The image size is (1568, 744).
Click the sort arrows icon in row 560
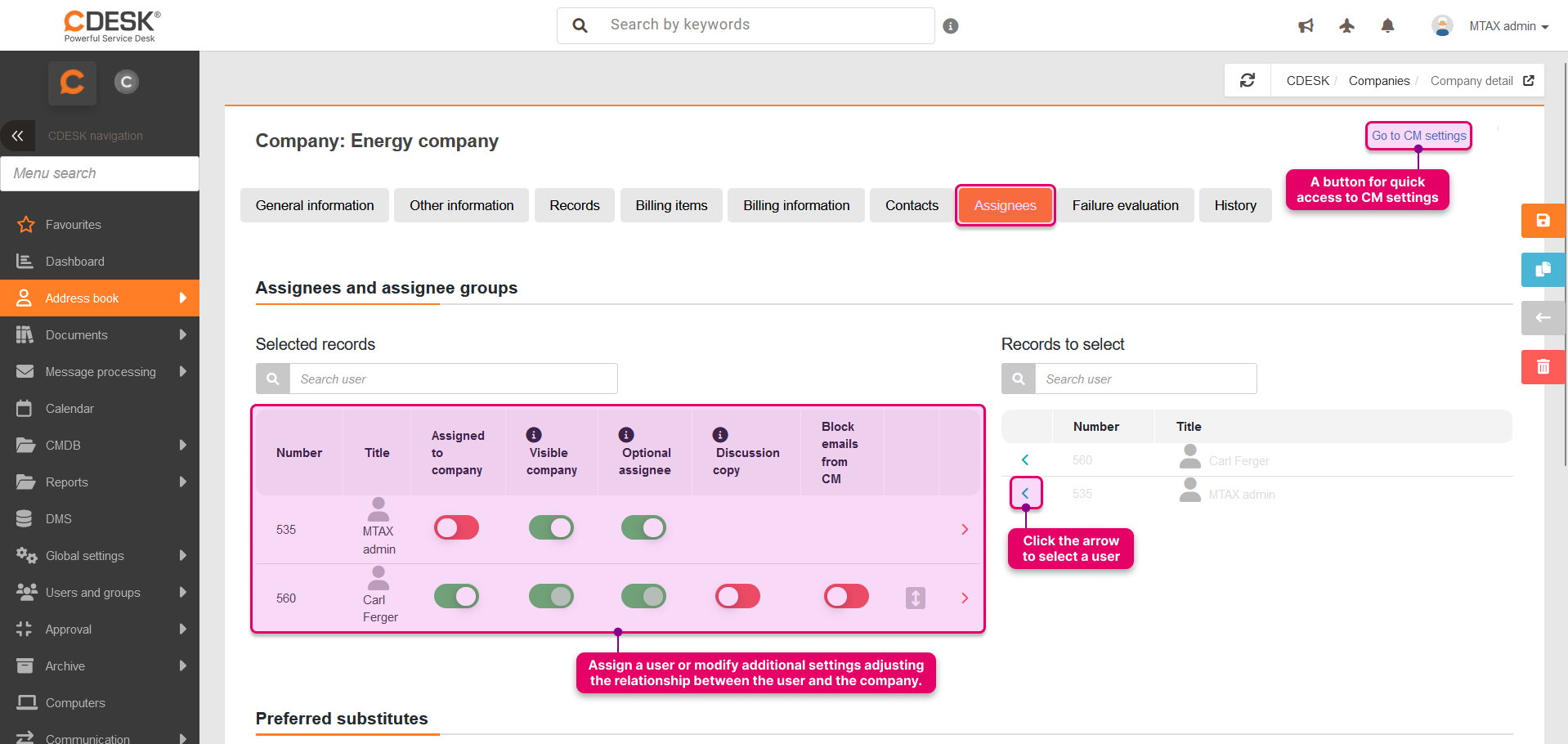pos(916,598)
